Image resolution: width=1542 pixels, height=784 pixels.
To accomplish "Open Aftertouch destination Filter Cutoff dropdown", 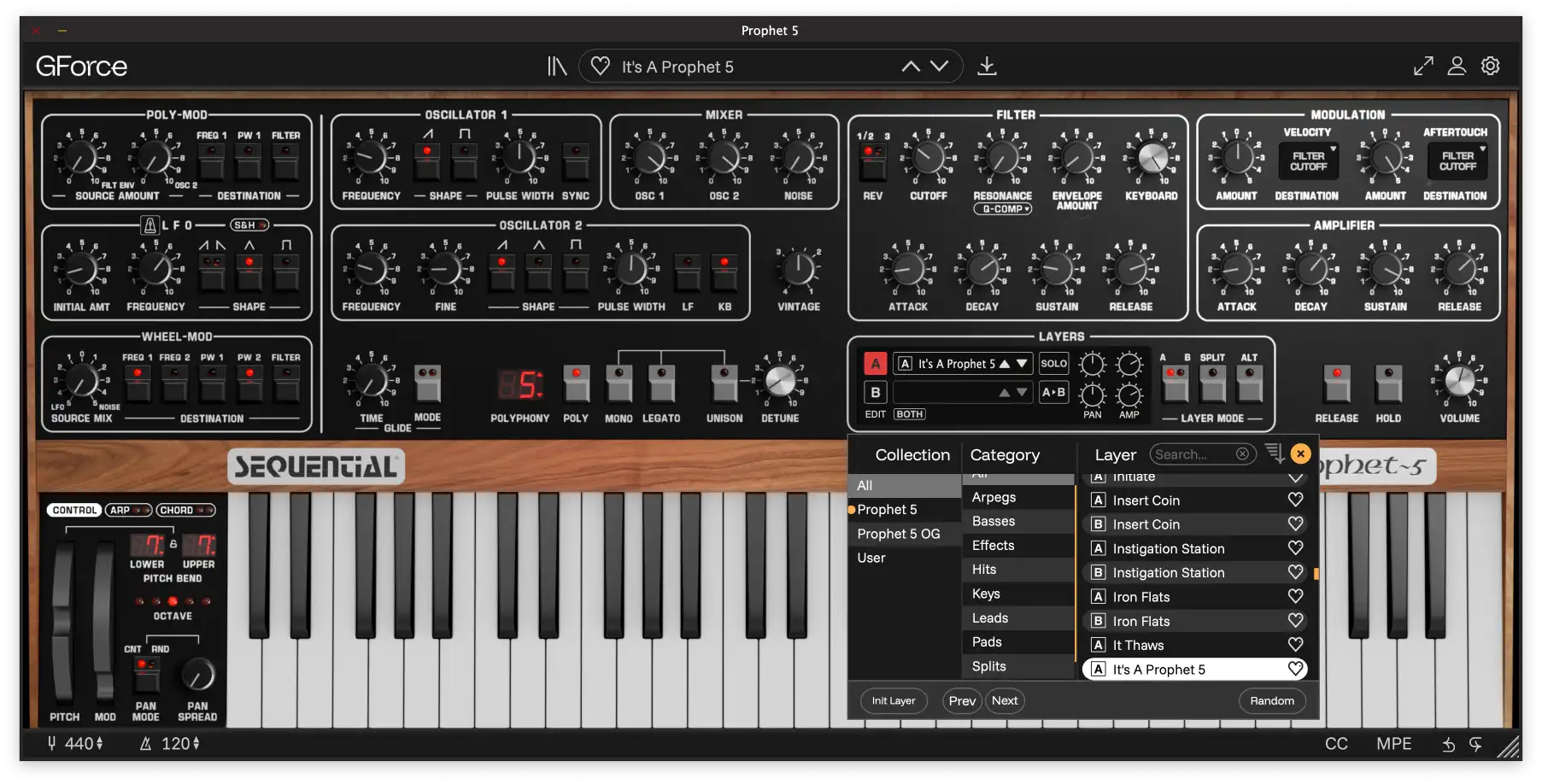I will (x=1457, y=161).
